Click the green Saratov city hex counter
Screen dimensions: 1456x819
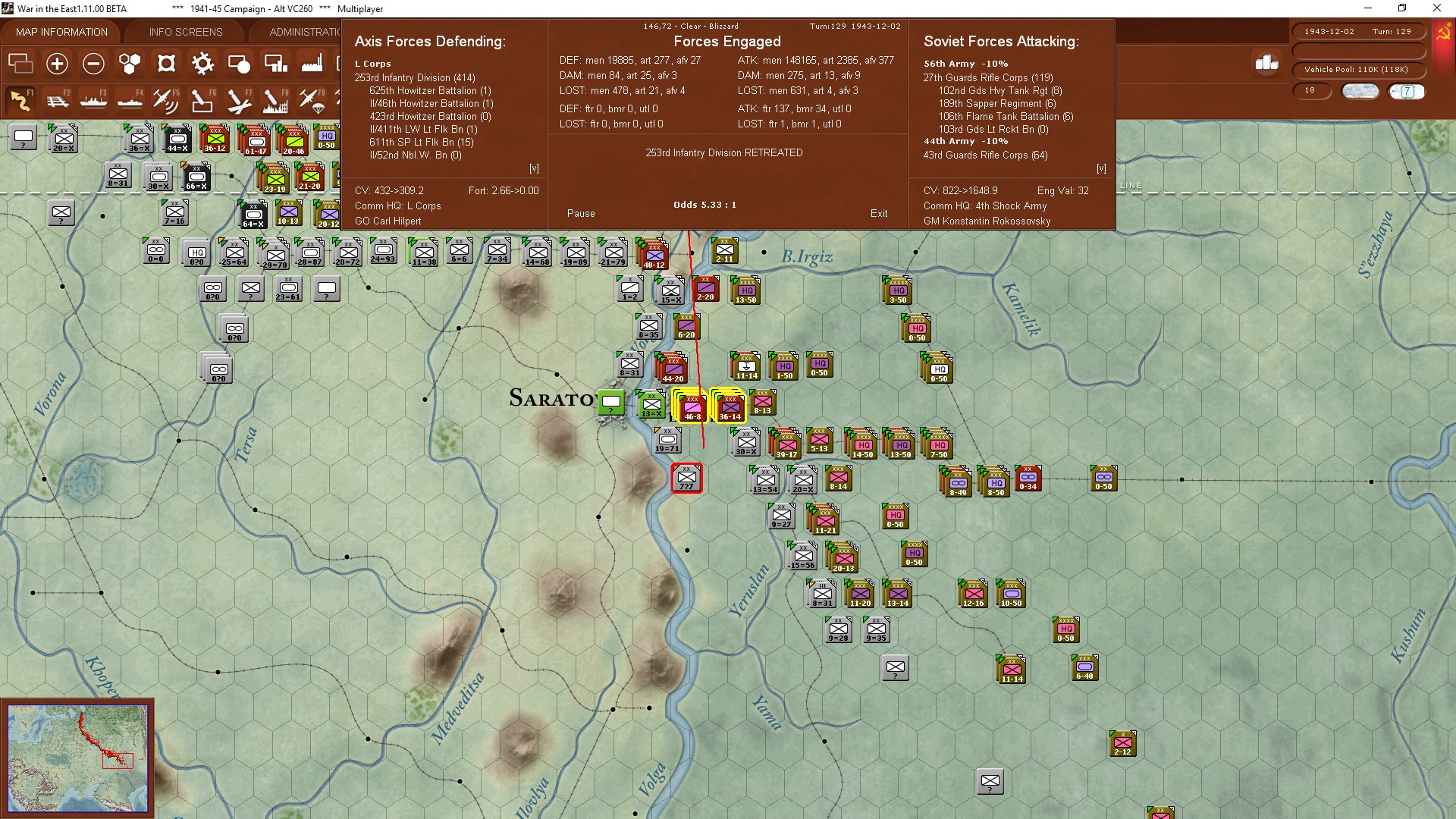[611, 403]
